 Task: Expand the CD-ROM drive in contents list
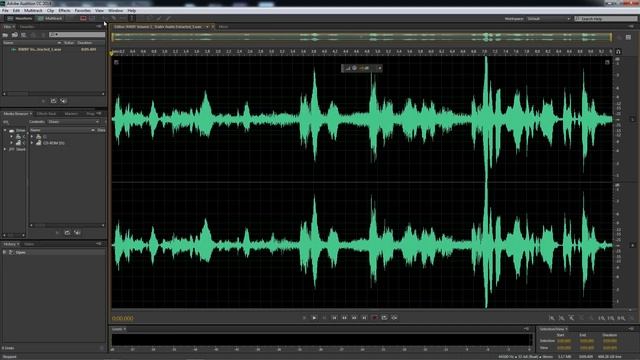pyautogui.click(x=32, y=143)
